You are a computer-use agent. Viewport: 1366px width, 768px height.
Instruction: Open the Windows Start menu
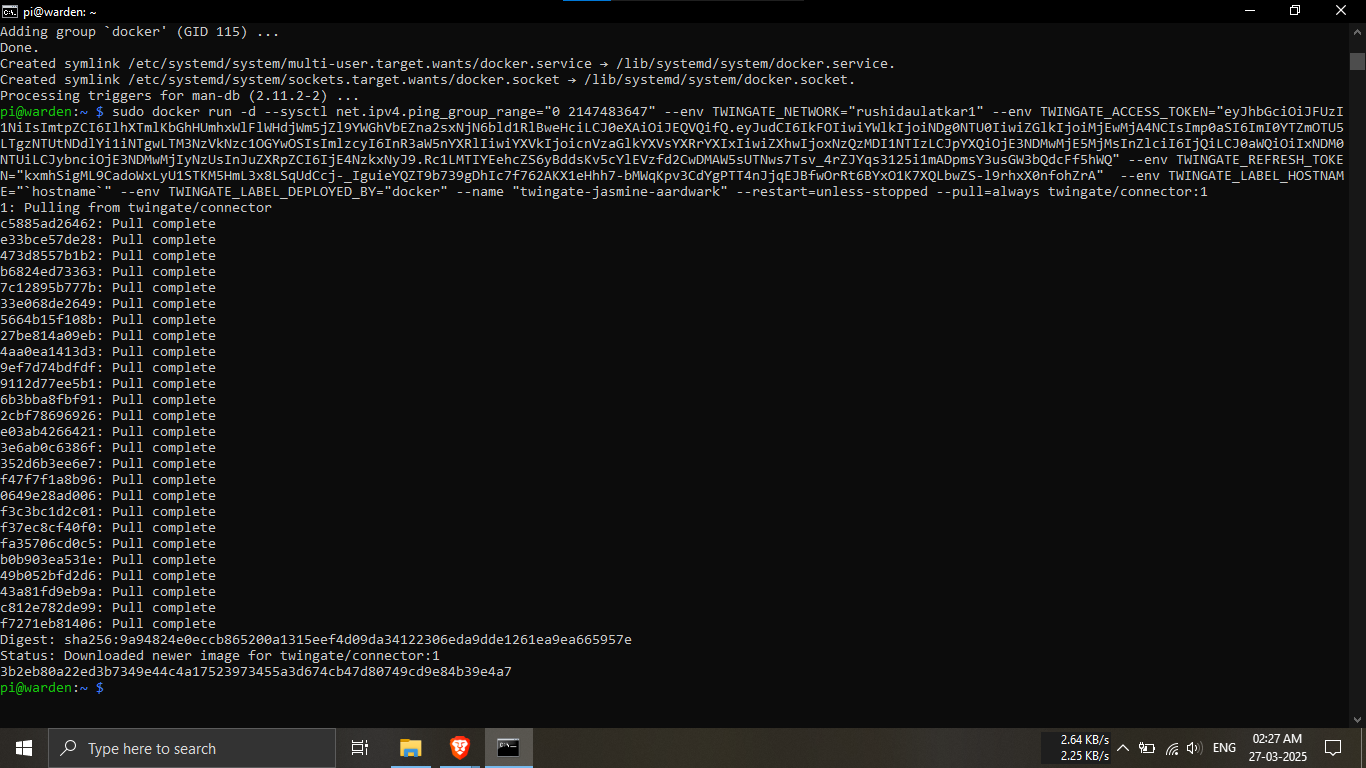(23, 748)
